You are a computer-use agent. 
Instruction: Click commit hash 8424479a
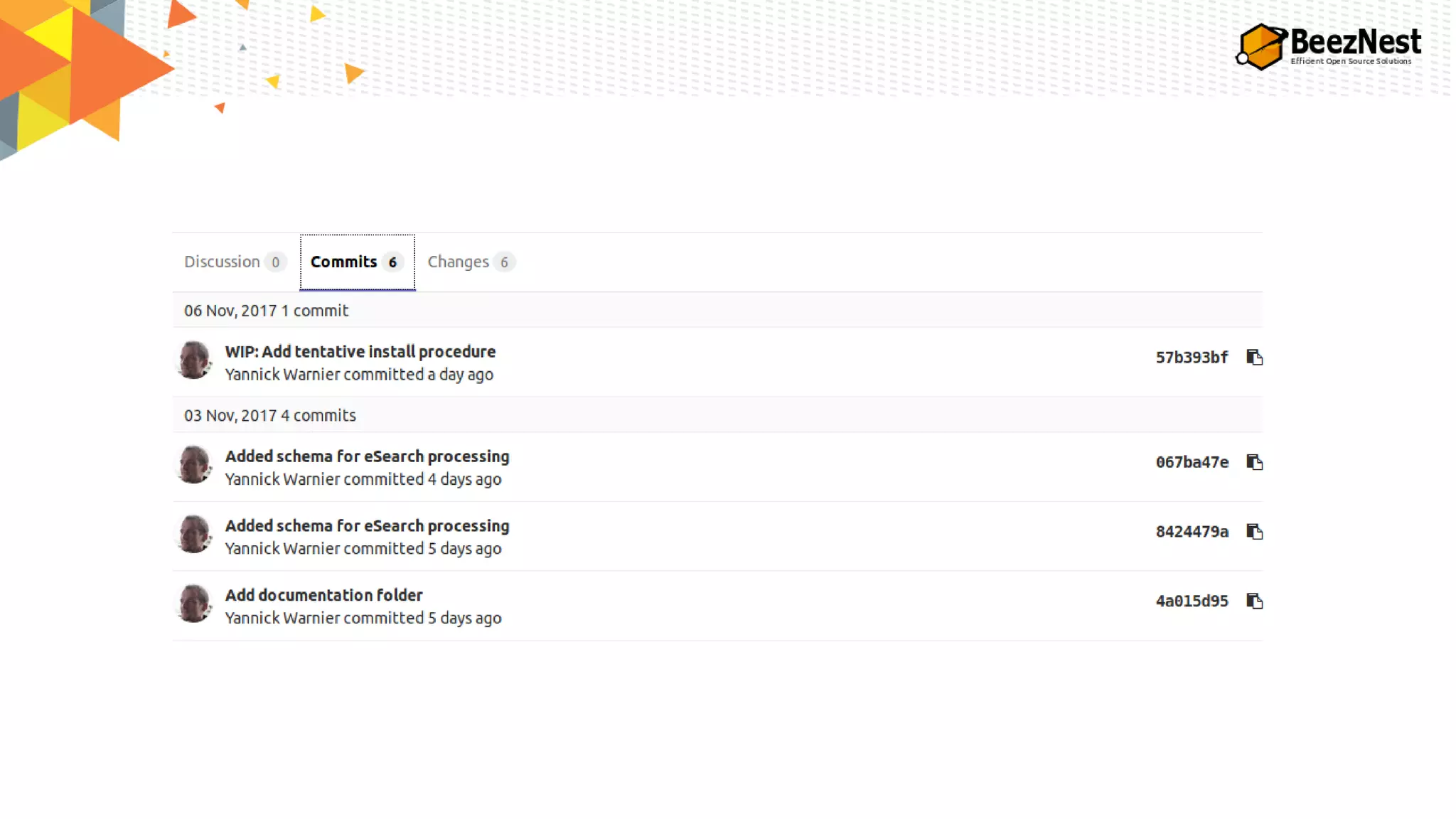[1192, 532]
